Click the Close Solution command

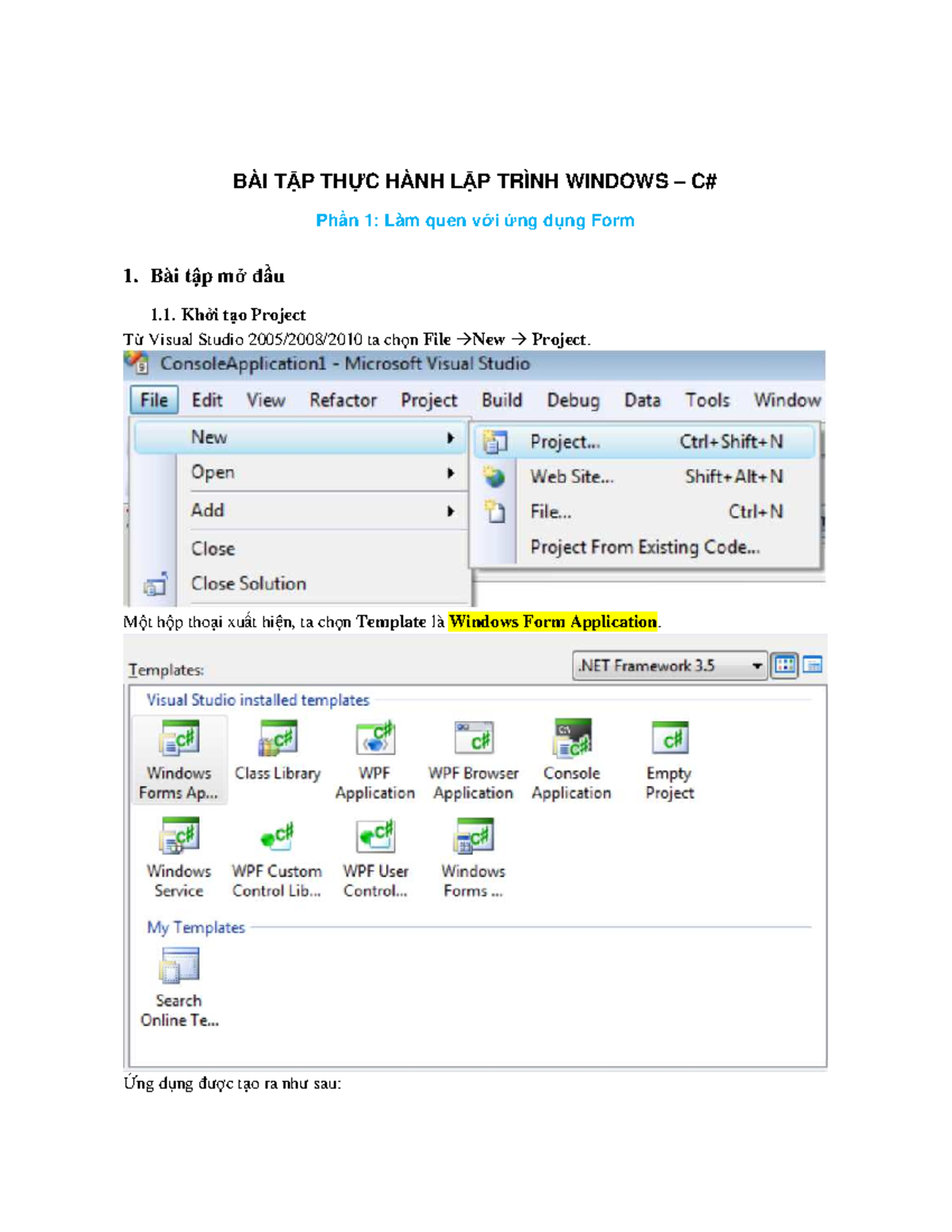pos(248,583)
